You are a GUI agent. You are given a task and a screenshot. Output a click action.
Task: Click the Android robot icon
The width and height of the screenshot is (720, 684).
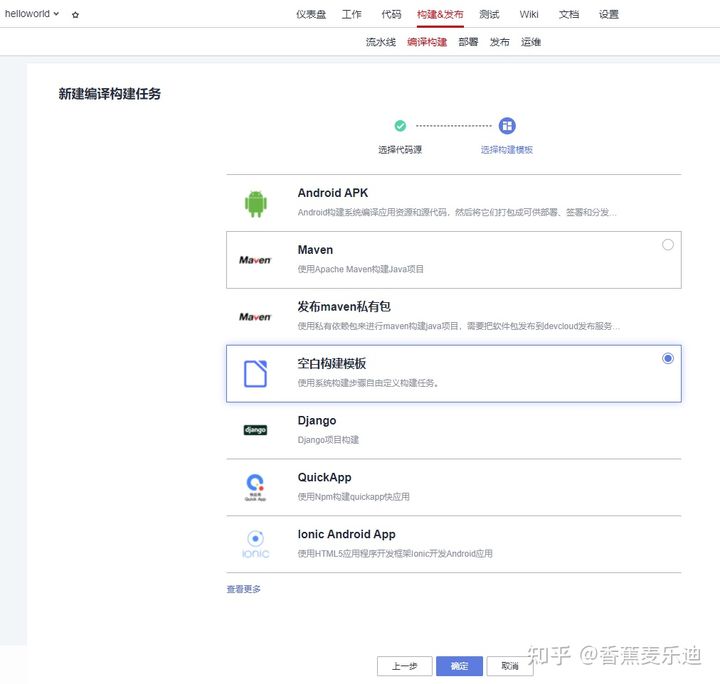(256, 204)
